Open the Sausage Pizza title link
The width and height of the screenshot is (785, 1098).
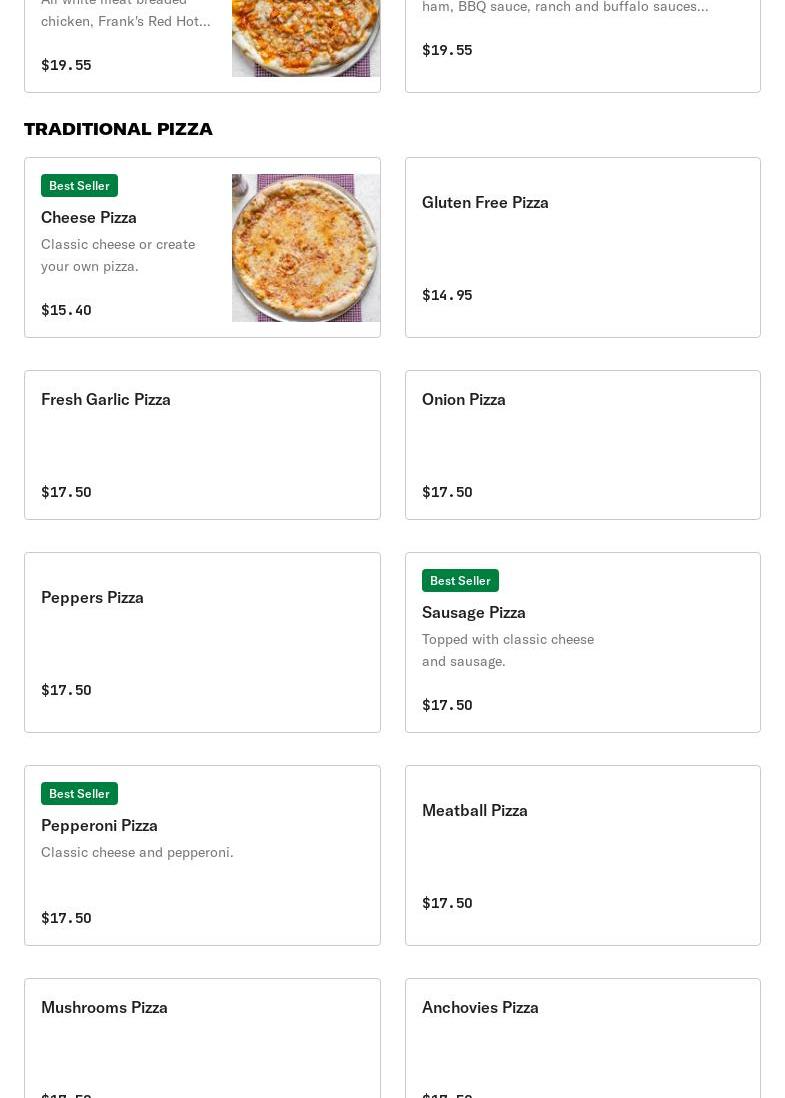pos(474,612)
